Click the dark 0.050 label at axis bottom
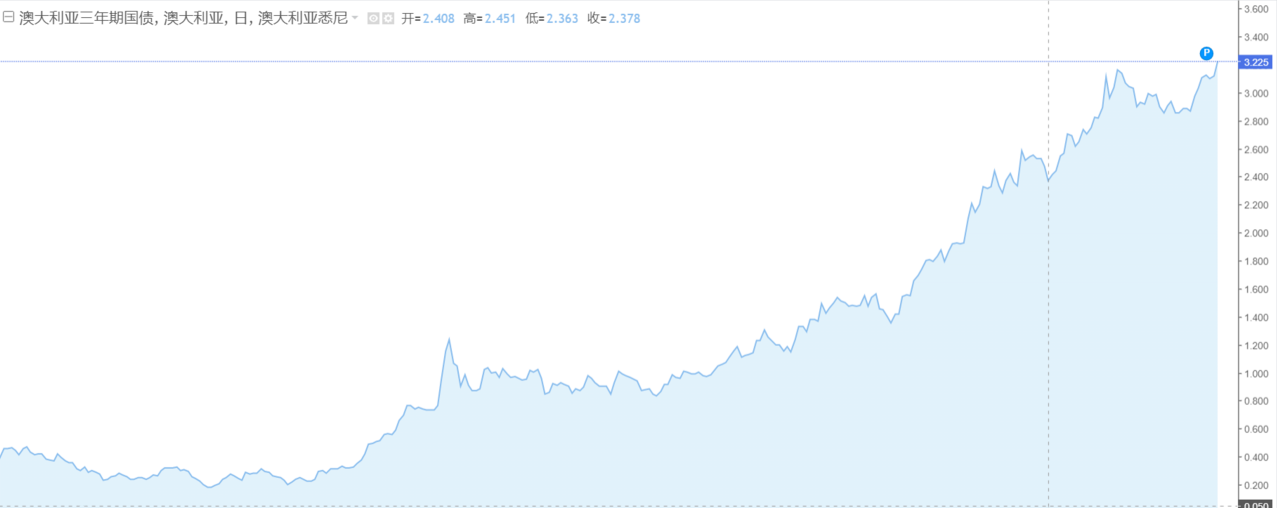This screenshot has height=508, width=1277. (x=1255, y=503)
